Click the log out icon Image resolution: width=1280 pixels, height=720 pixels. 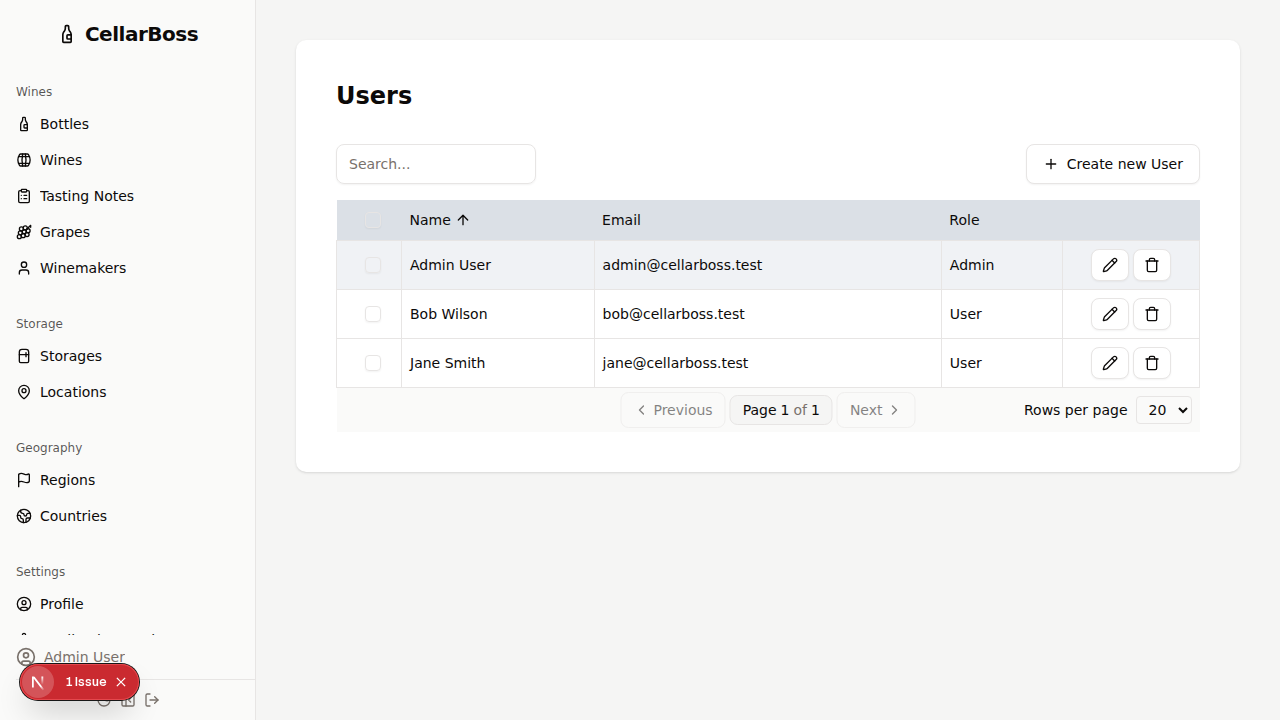[152, 700]
